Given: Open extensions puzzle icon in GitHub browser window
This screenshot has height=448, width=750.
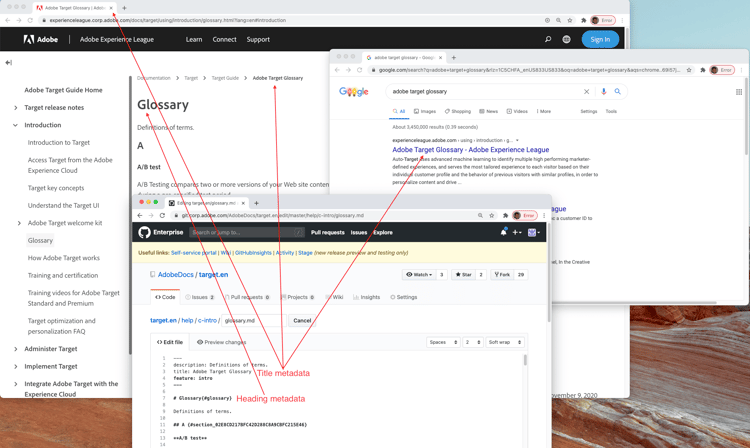Looking at the screenshot, I should [505, 216].
